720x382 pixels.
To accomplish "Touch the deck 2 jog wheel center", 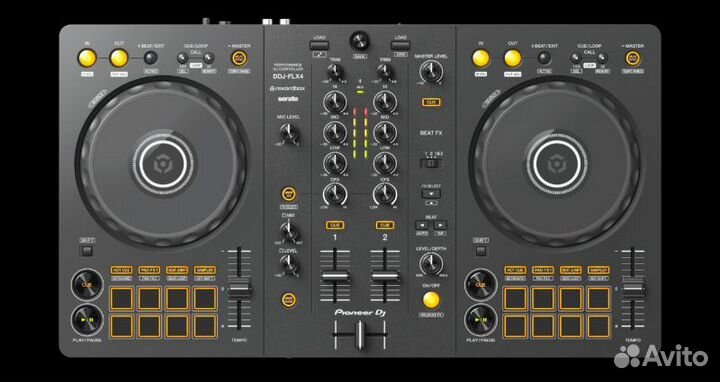I will (x=557, y=163).
